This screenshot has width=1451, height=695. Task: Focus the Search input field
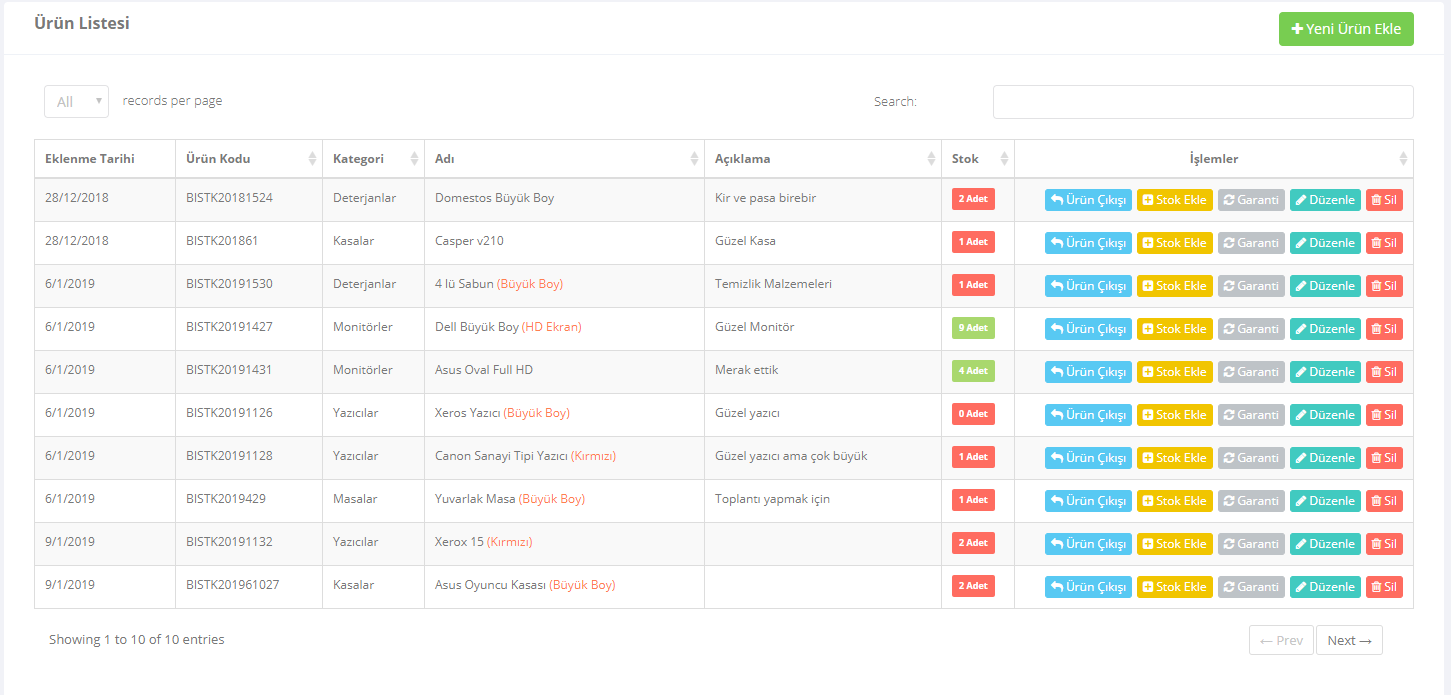(1203, 102)
